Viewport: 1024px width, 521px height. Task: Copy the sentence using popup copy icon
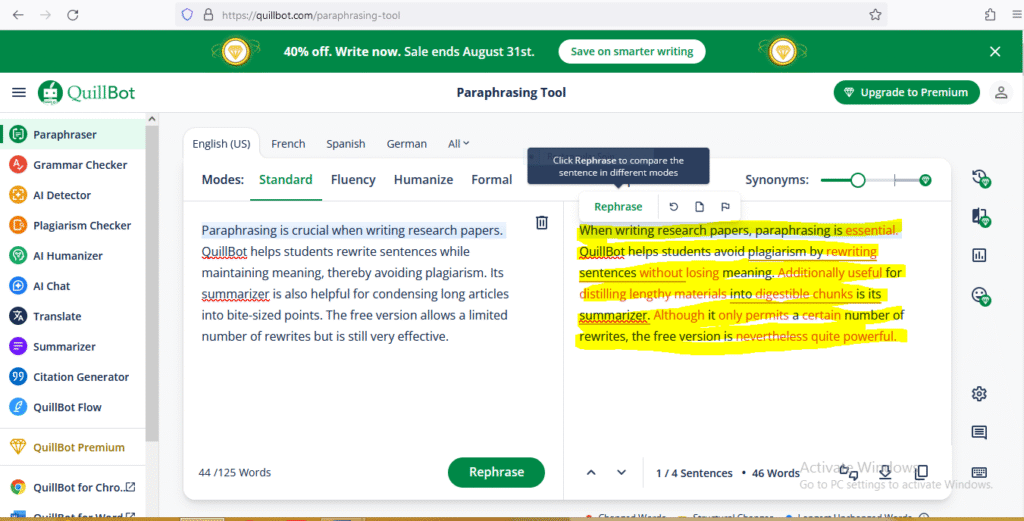(x=699, y=206)
